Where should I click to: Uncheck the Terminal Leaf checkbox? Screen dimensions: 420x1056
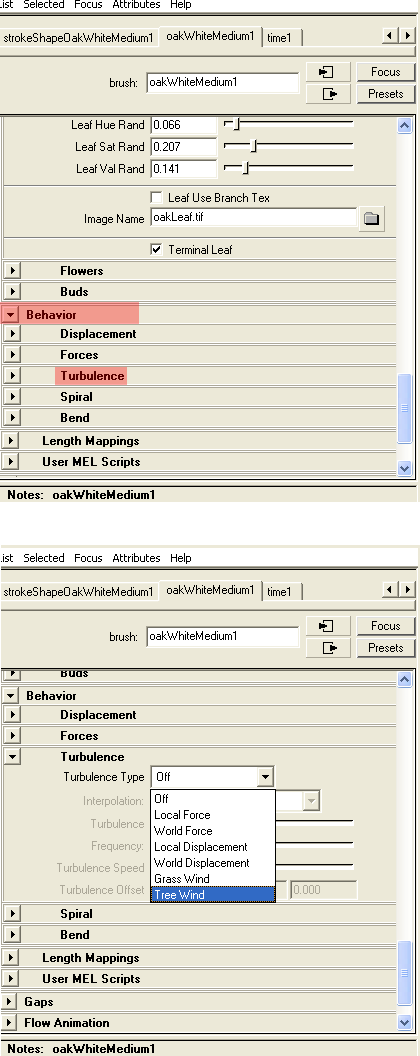click(x=156, y=249)
